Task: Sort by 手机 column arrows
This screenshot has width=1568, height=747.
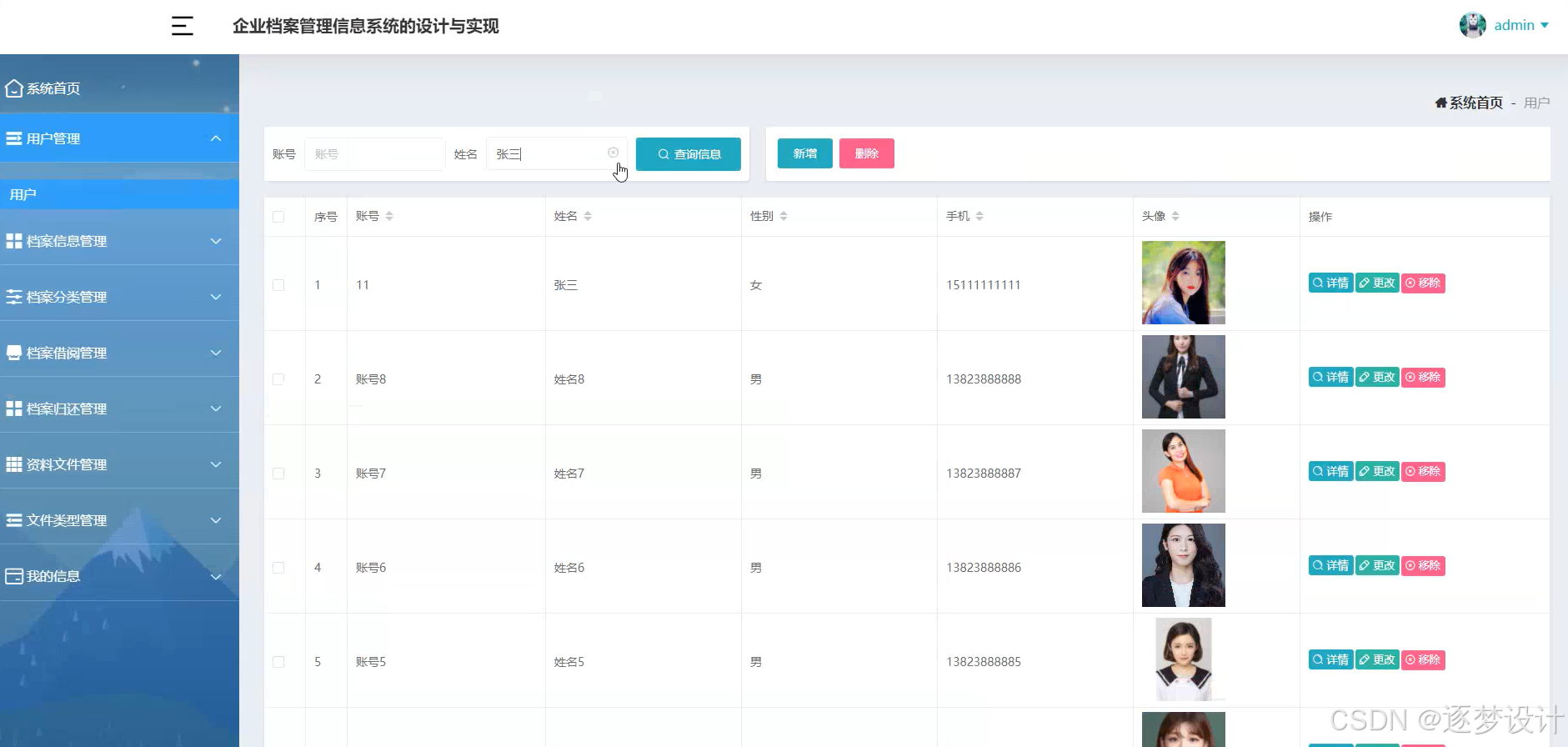Action: 979,216
